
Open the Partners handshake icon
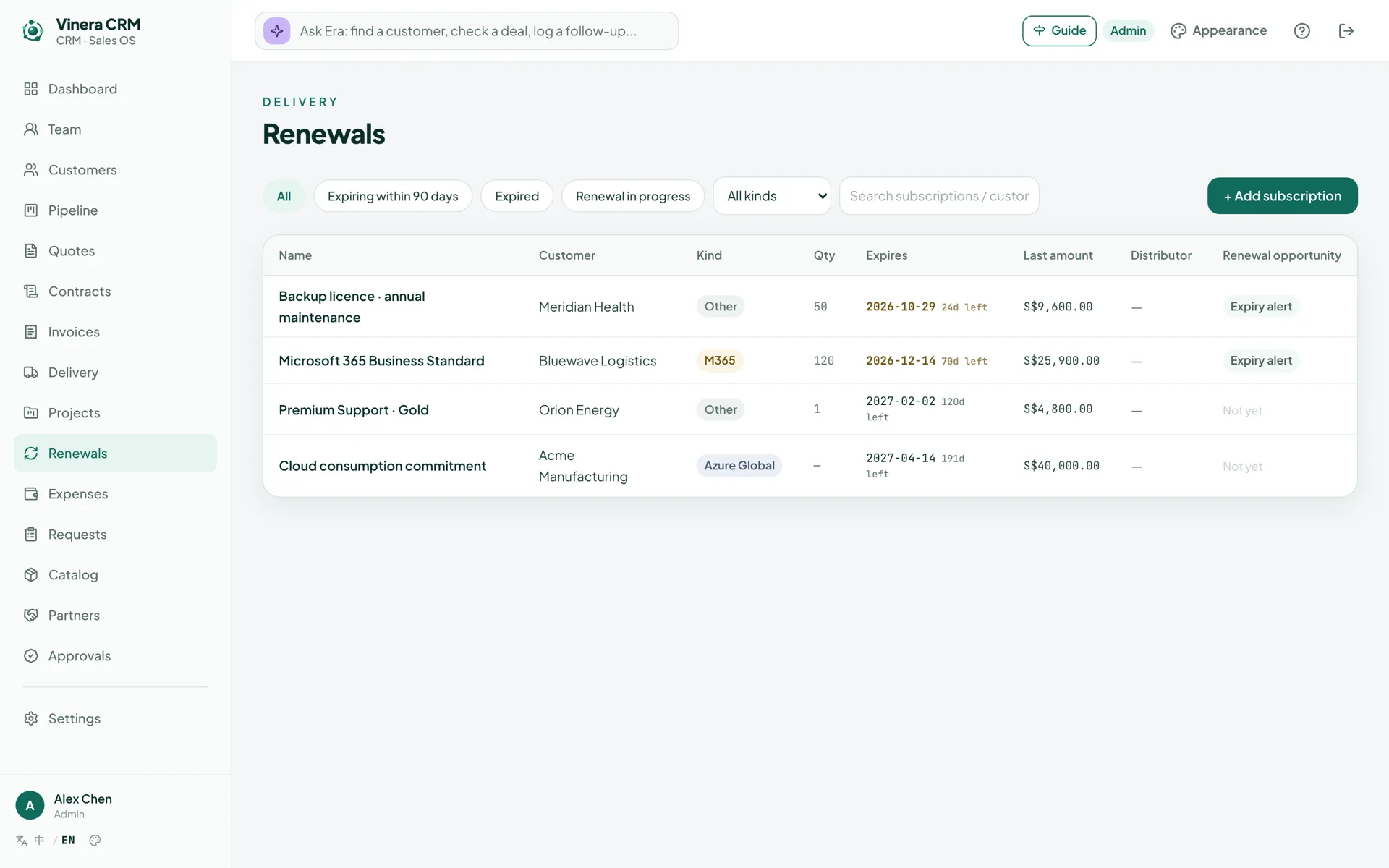[x=30, y=616]
